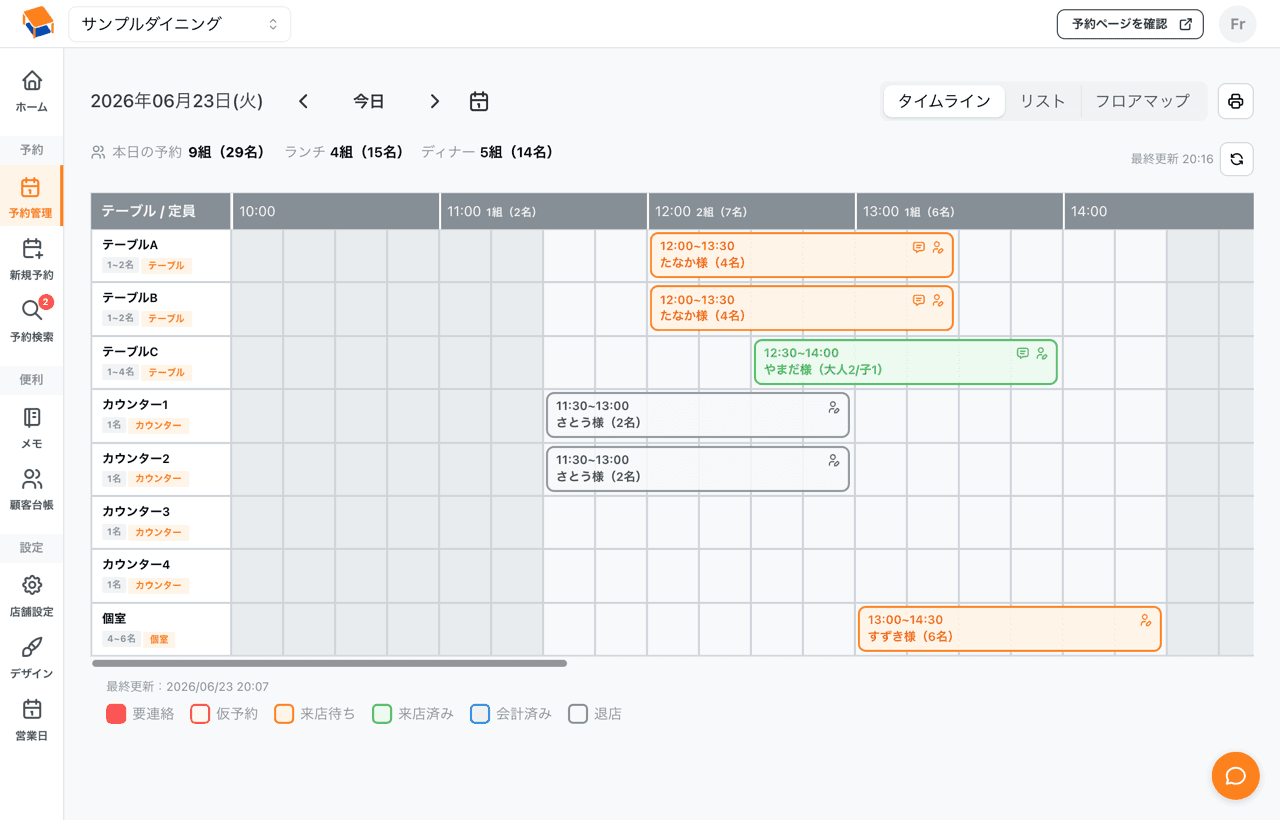Click the 今日 button
Viewport: 1280px width, 820px height.
[x=369, y=101]
